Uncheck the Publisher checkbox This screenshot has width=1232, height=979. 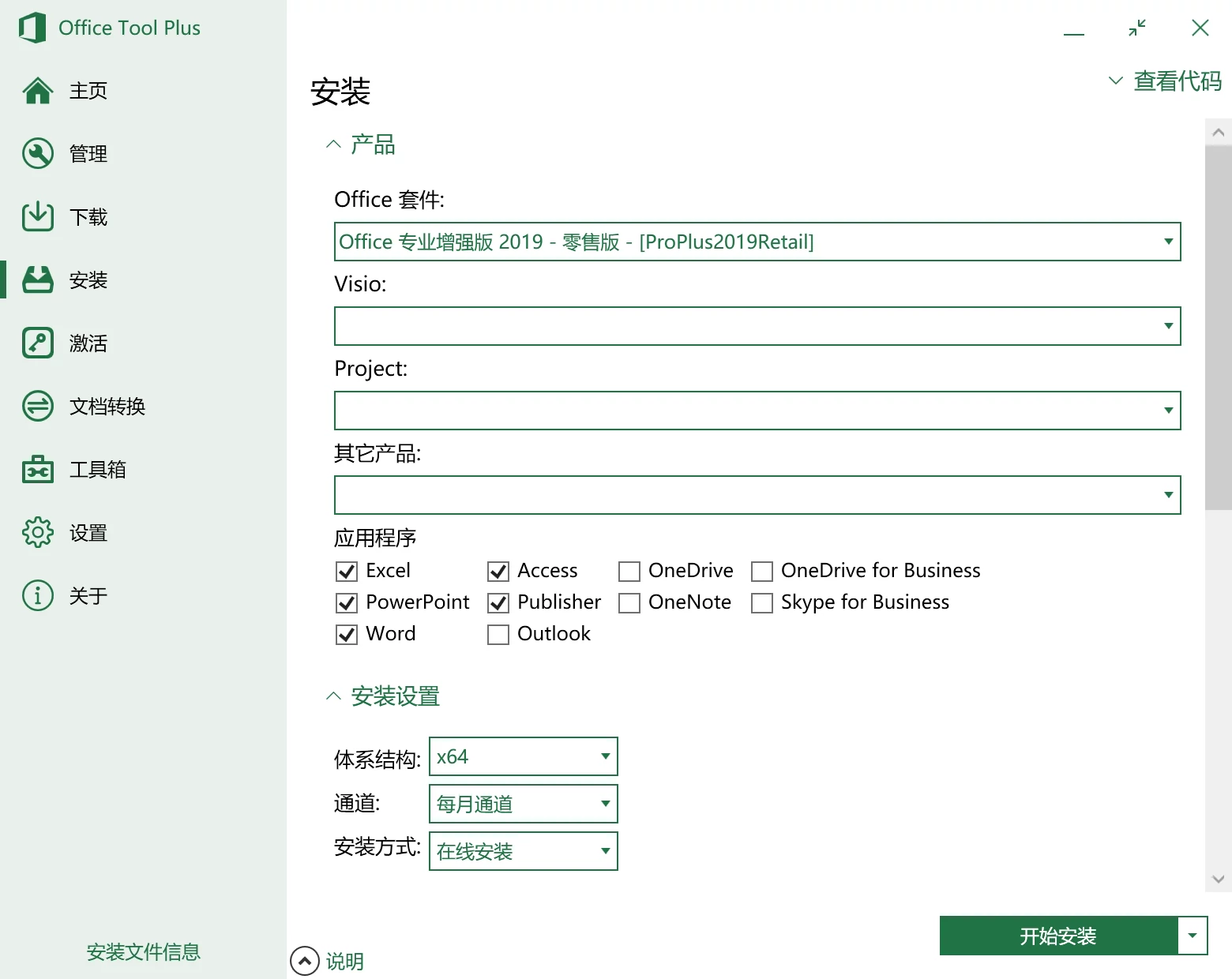[x=498, y=602]
